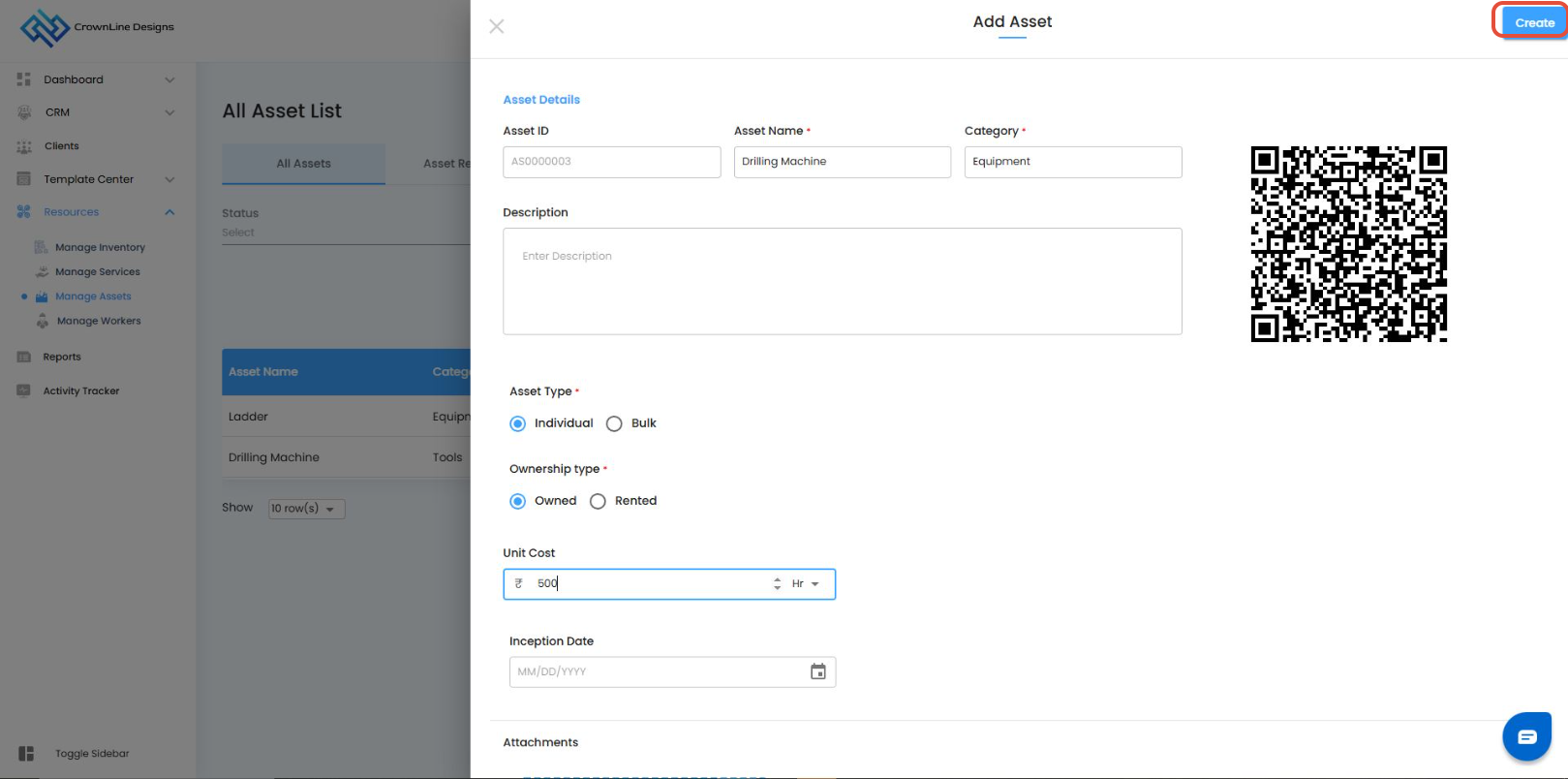Click the Clients icon in sidebar
Viewport: 1568px width, 779px height.
(24, 146)
